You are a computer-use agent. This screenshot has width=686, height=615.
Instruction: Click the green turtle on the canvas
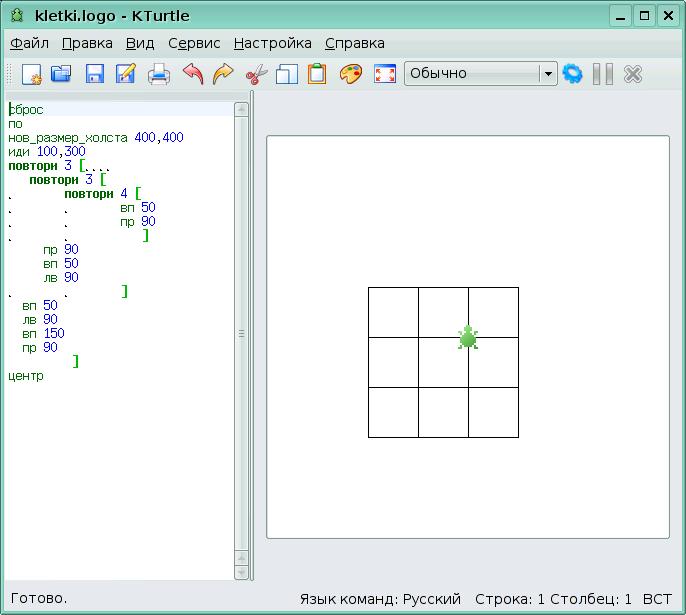click(x=468, y=338)
